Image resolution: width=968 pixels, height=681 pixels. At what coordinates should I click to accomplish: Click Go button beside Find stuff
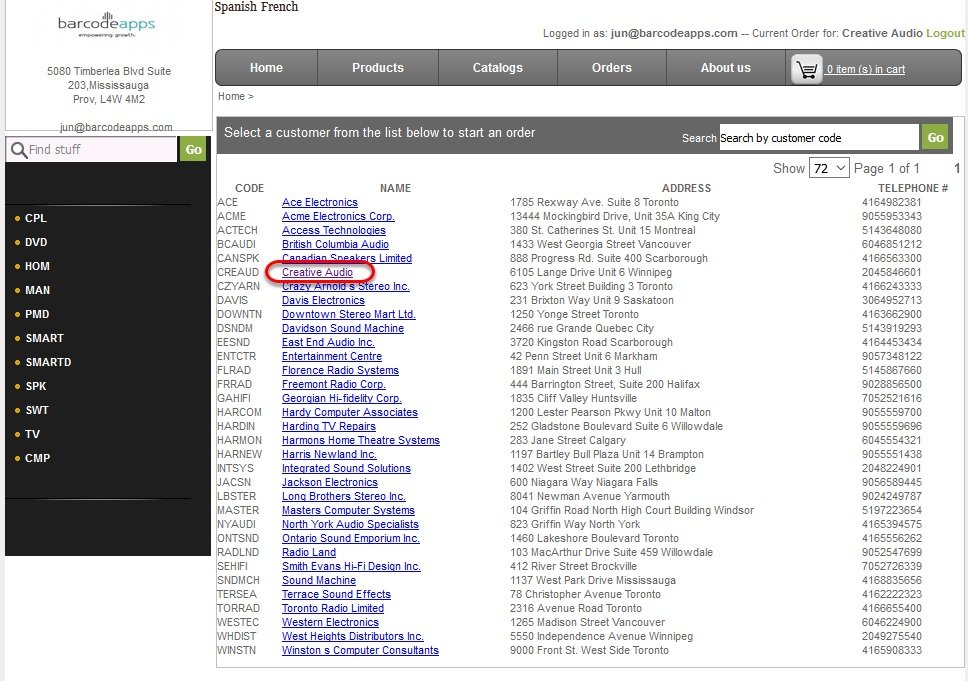(193, 149)
